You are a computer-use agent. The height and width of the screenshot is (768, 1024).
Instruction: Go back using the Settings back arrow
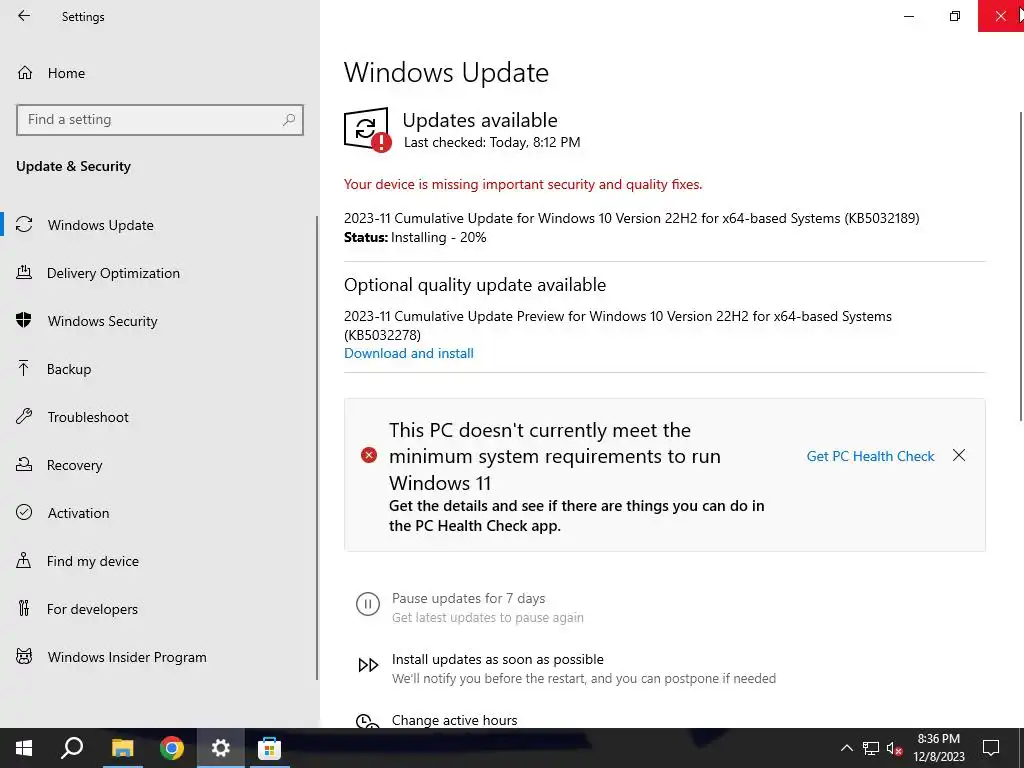pyautogui.click(x=24, y=16)
